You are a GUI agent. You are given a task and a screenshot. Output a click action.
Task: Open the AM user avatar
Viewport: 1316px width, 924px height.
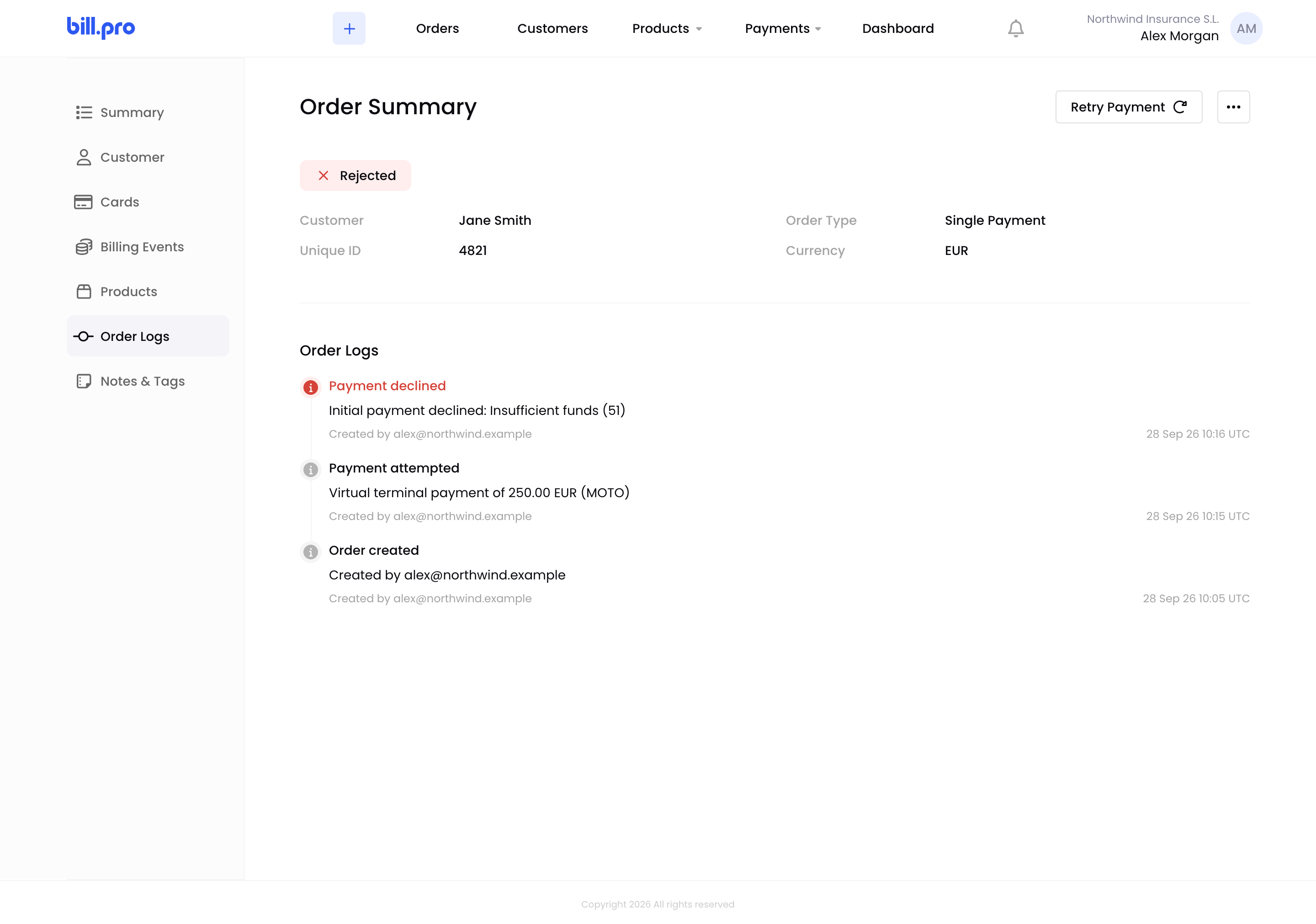tap(1246, 28)
